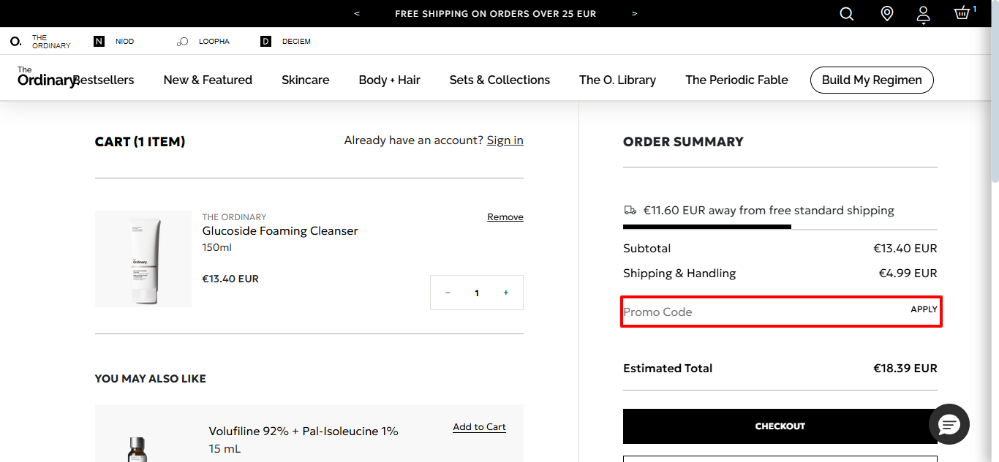
Task: Open the account profile icon
Action: (x=923, y=14)
